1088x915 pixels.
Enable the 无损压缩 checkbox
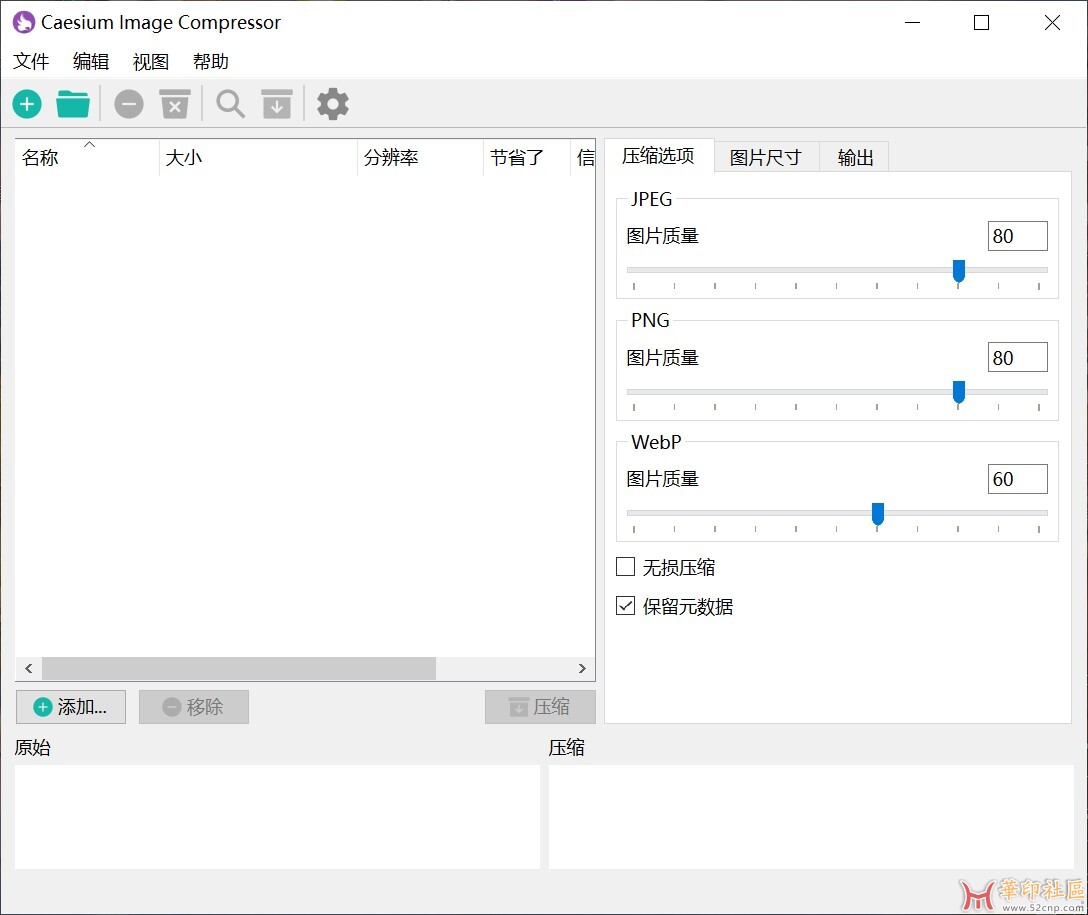[626, 567]
